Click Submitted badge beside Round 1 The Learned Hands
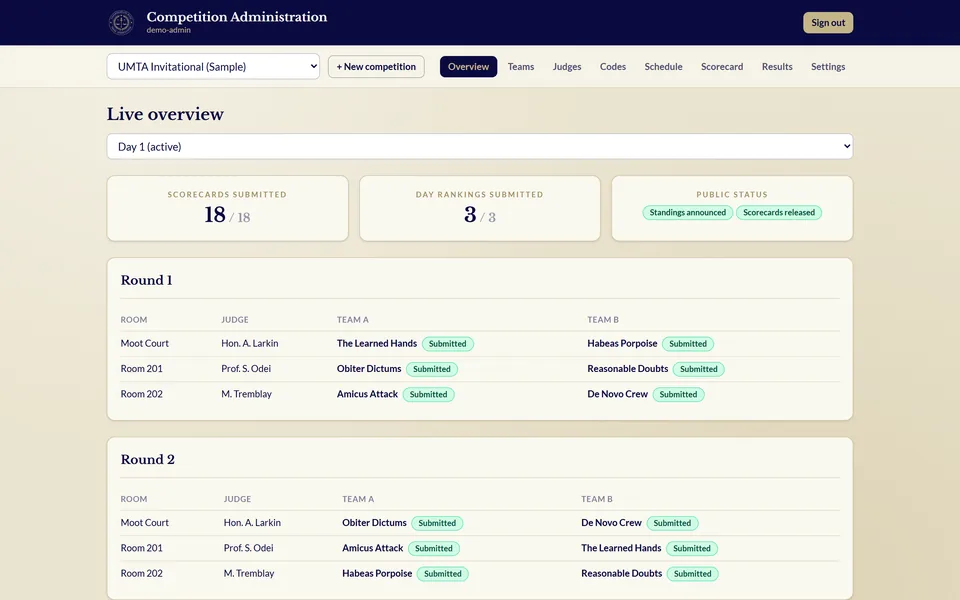The height and width of the screenshot is (600, 960). pos(448,344)
